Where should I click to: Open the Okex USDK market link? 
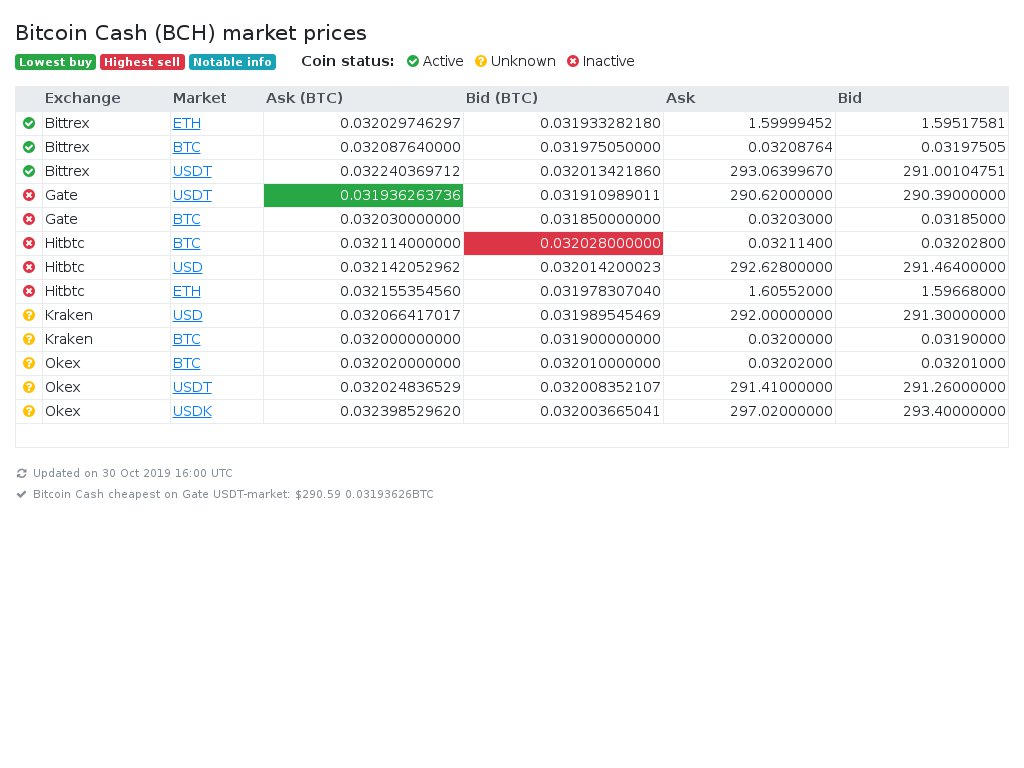click(x=192, y=411)
